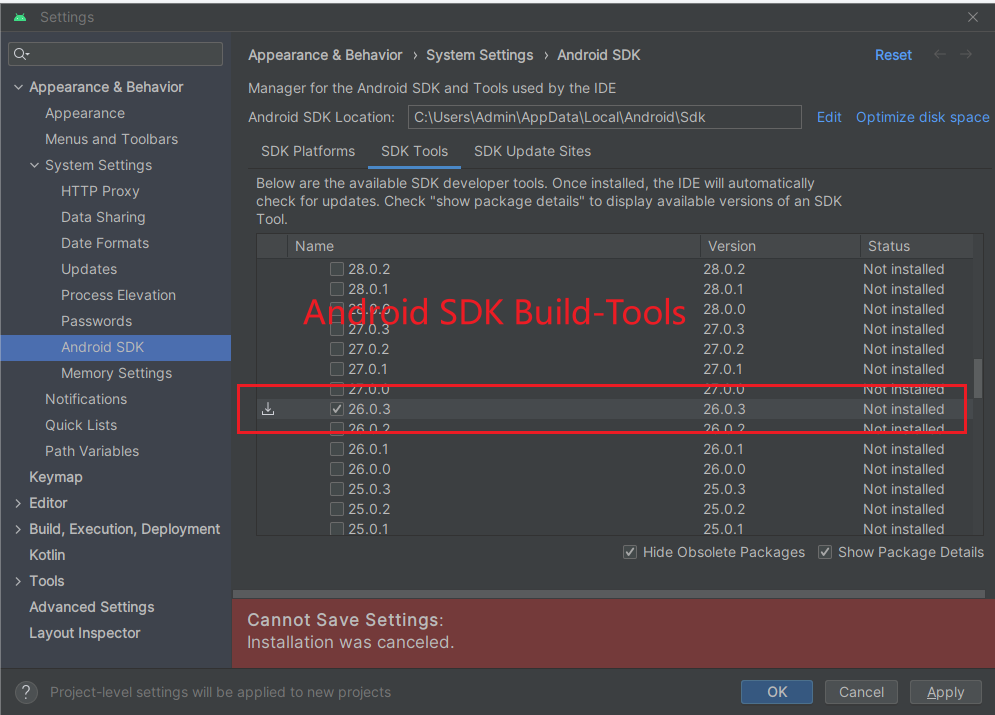This screenshot has height=715, width=995.
Task: Click the Android SDK Location field
Action: coord(604,117)
